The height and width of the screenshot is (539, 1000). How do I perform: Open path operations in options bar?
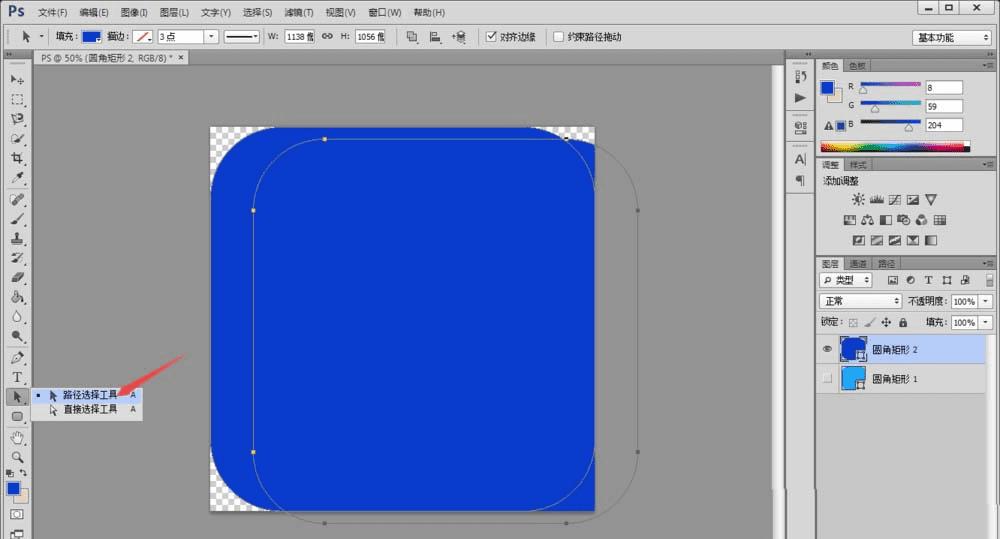pos(412,37)
